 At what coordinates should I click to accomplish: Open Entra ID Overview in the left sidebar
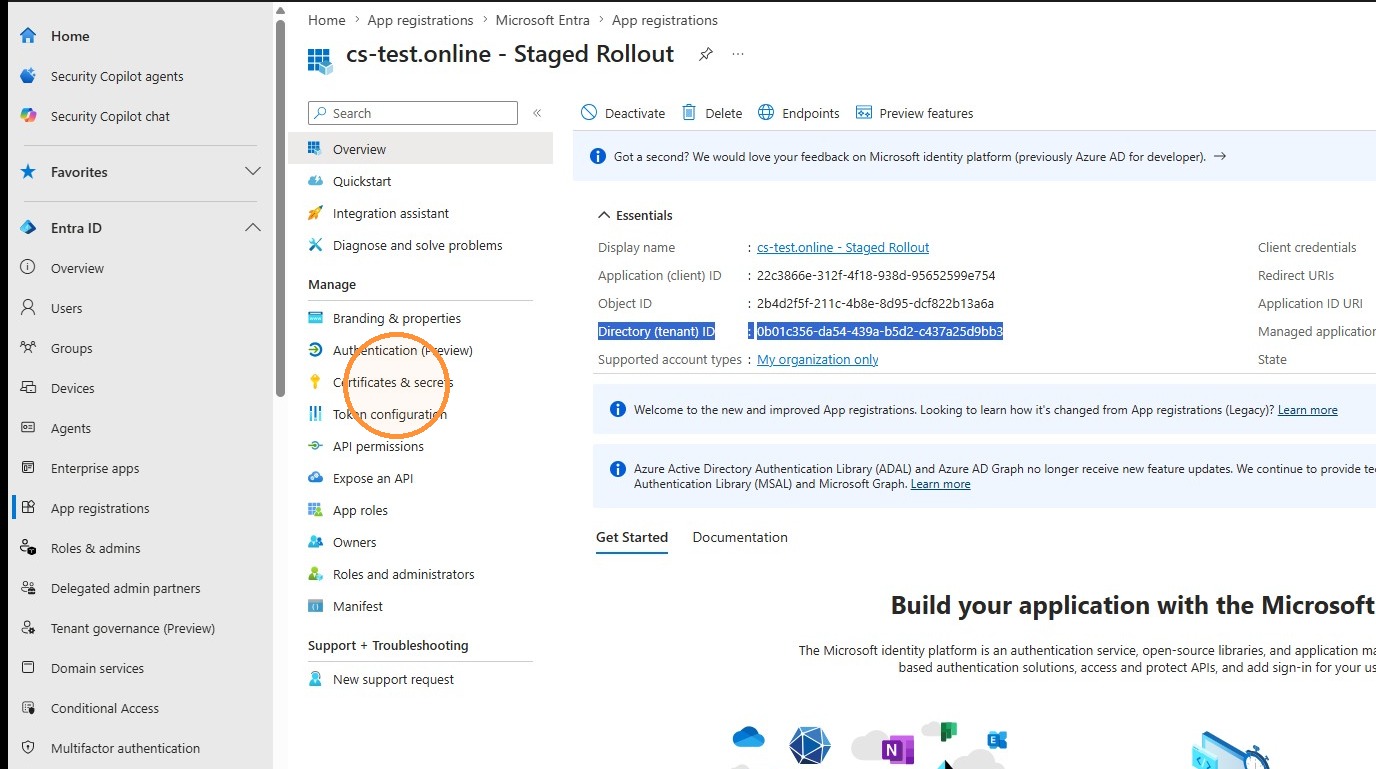(x=77, y=268)
